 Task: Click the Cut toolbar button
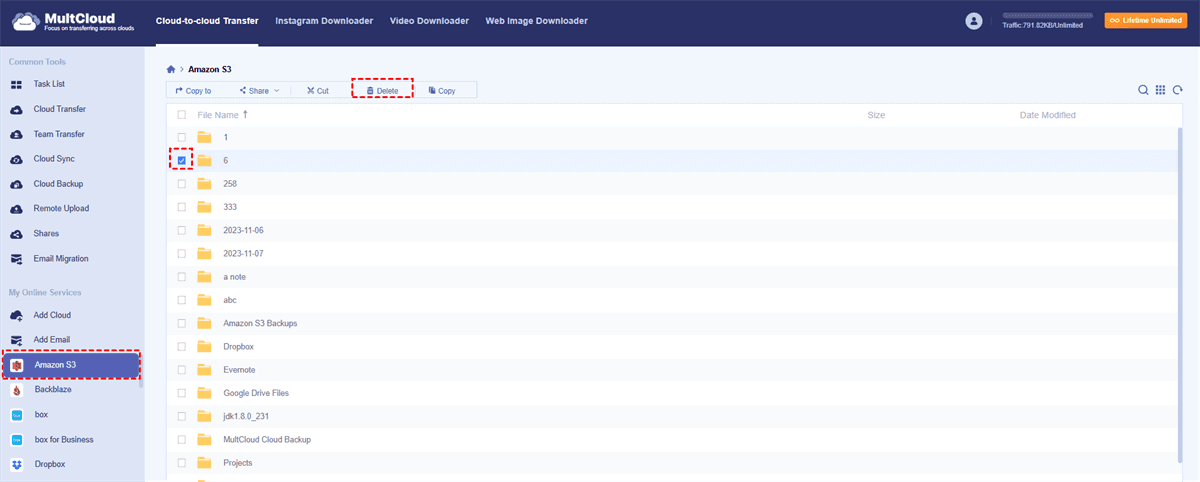[x=318, y=90]
